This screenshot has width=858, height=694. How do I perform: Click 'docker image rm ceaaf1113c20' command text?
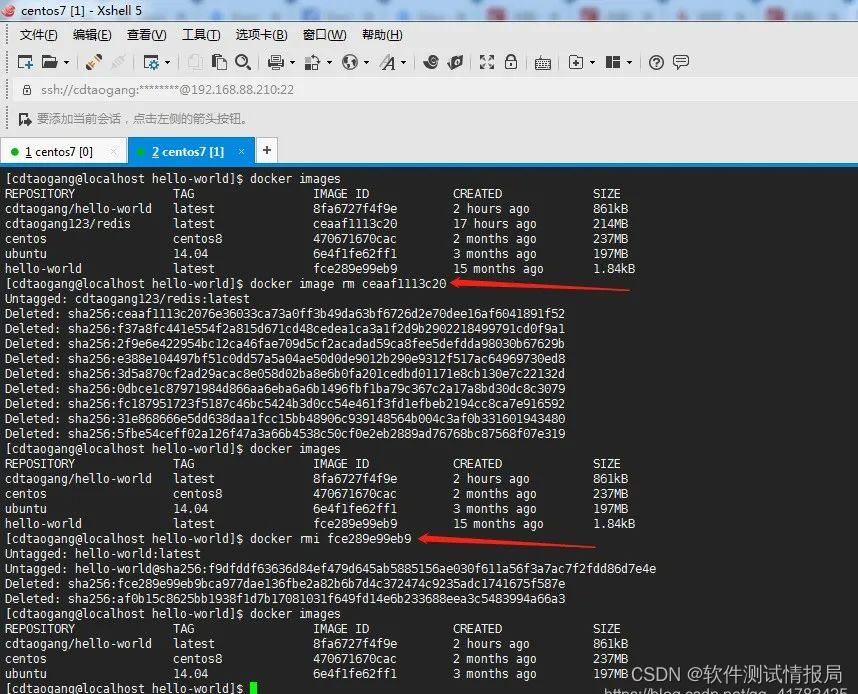click(x=348, y=284)
